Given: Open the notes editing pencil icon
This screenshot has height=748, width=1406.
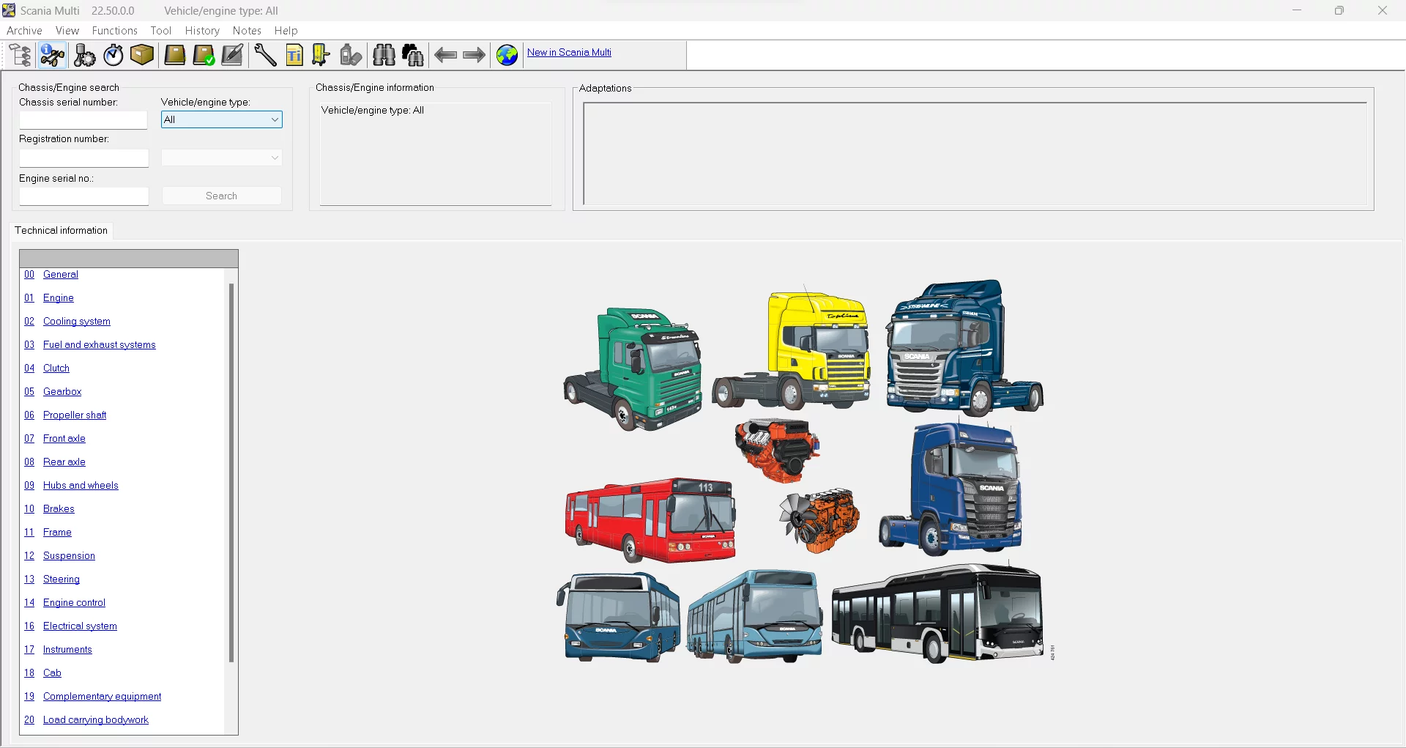Looking at the screenshot, I should point(232,54).
